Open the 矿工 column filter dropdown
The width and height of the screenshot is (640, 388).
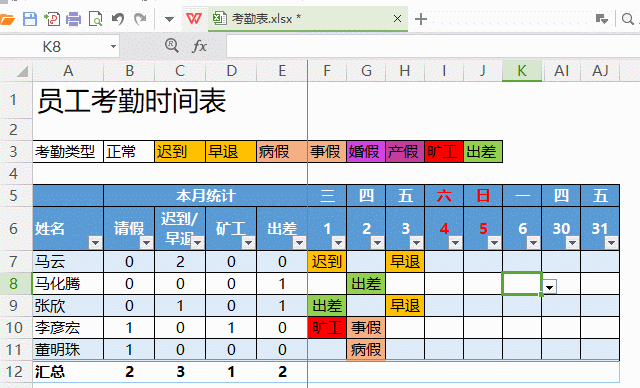248,243
